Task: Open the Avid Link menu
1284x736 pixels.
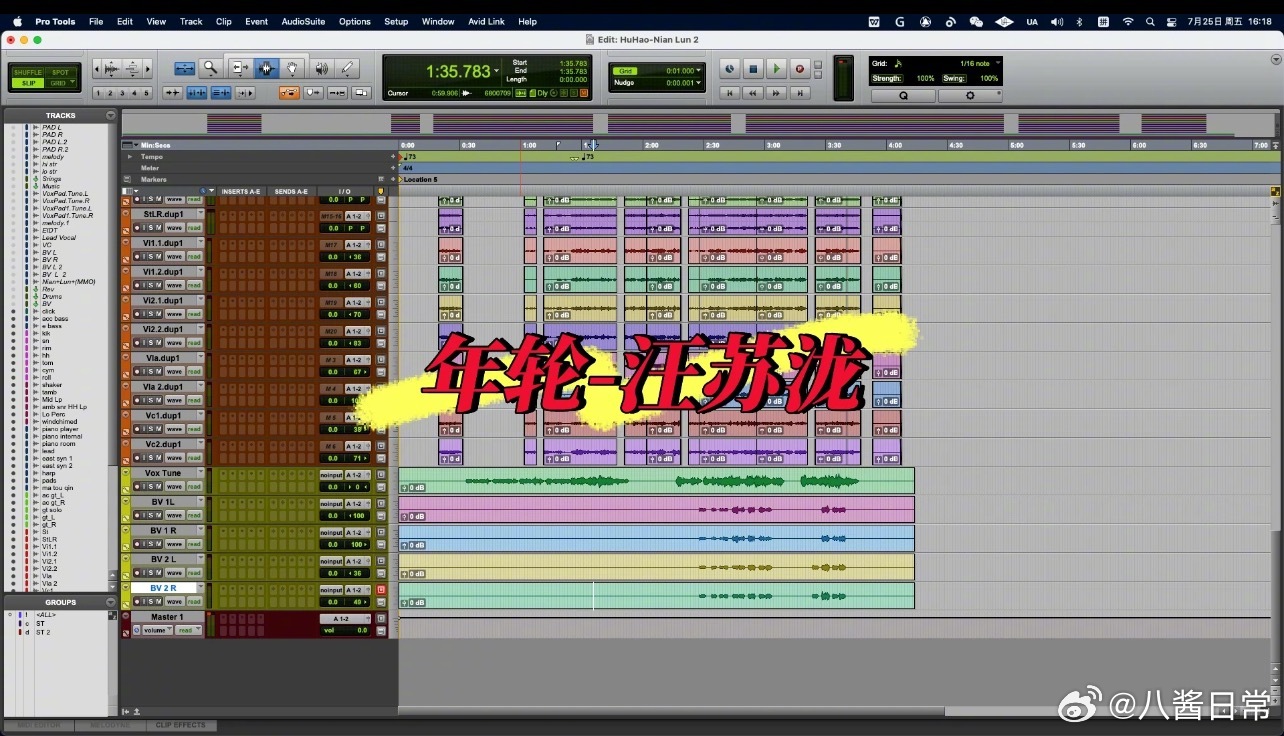Action: (487, 21)
